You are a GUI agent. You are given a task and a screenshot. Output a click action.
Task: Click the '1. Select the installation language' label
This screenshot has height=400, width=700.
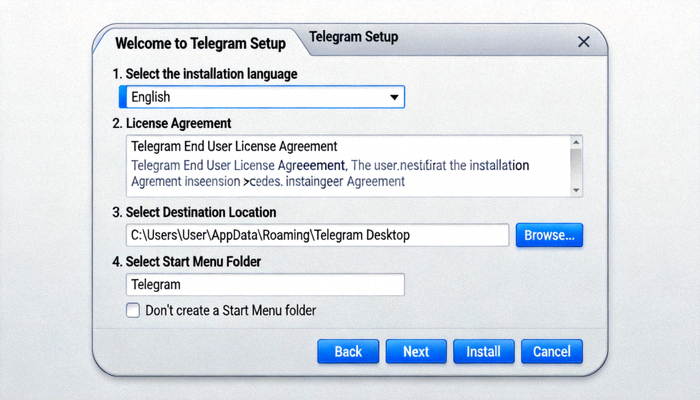click(204, 74)
